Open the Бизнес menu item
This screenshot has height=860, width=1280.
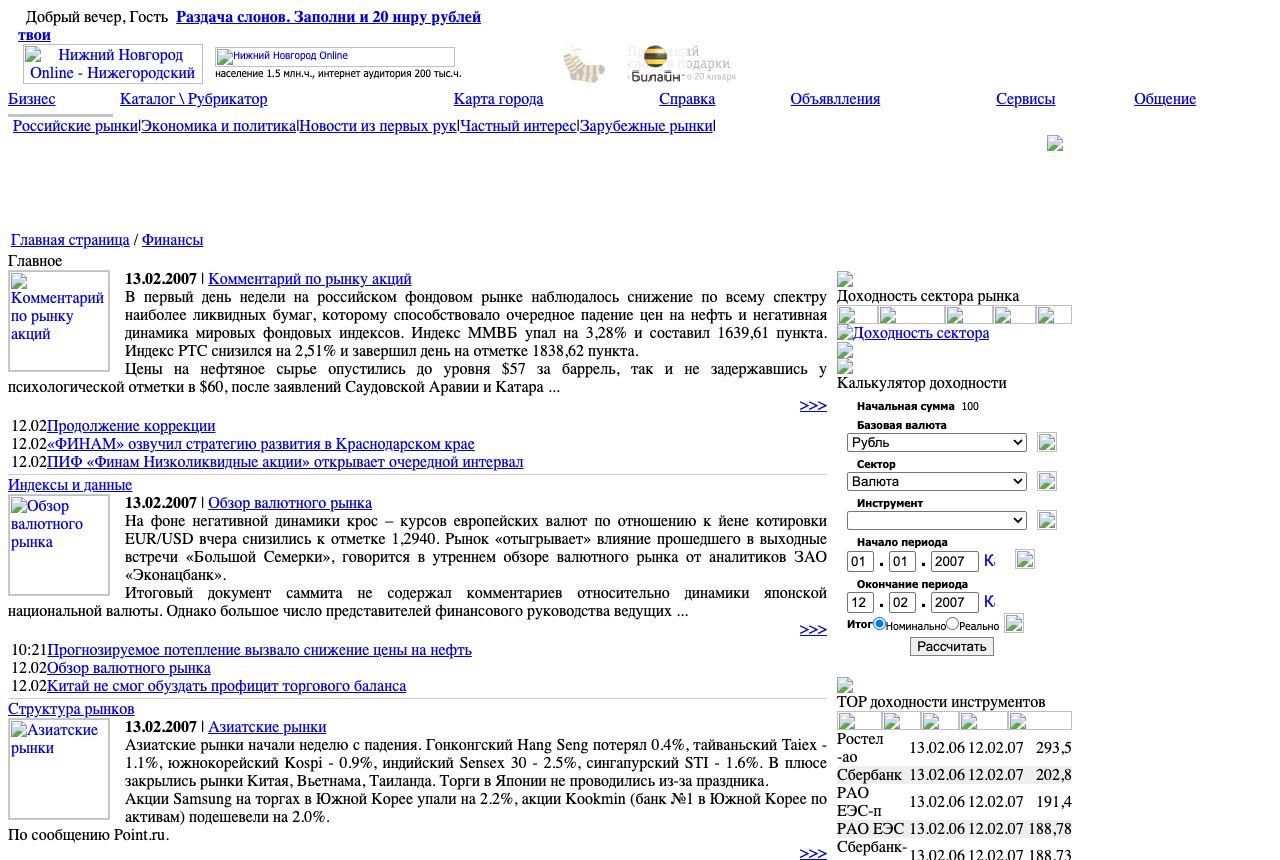coord(32,99)
